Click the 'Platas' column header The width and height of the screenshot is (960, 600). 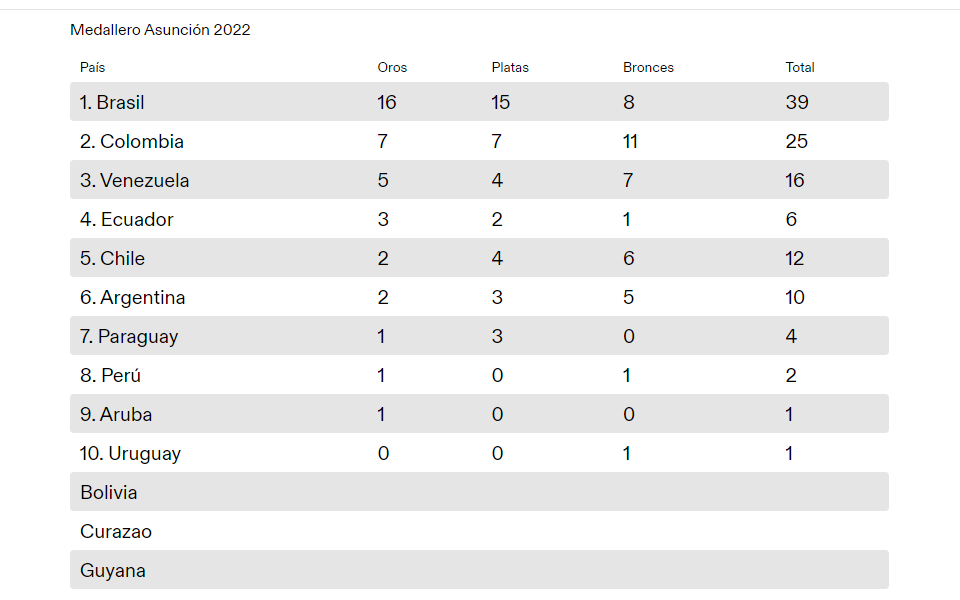[x=510, y=68]
